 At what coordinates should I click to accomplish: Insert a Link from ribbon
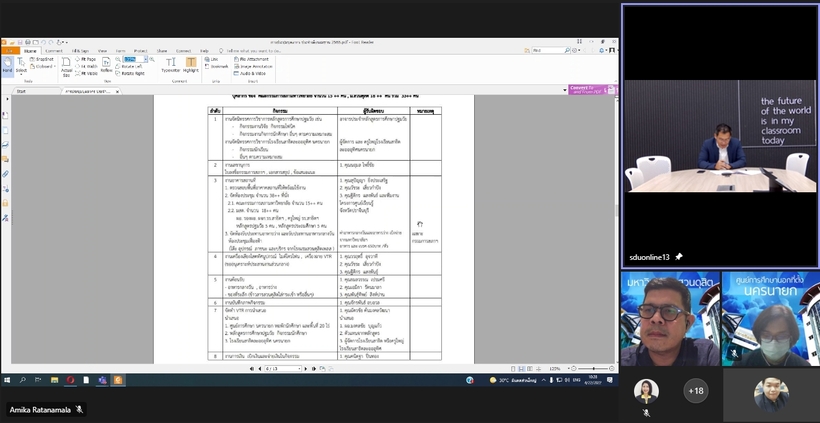212,60
